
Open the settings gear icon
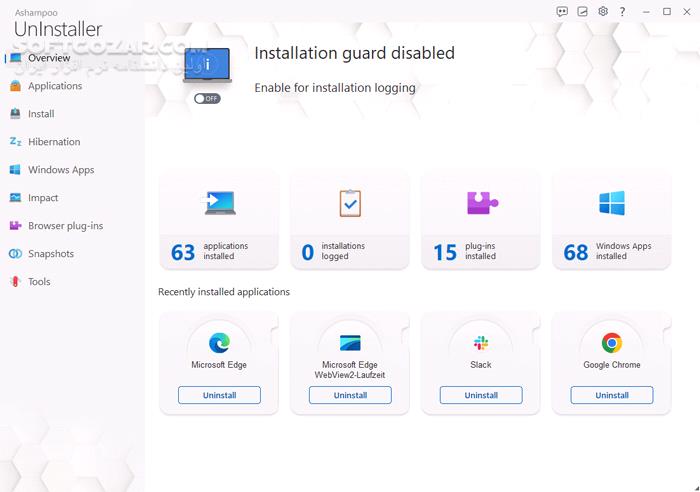point(603,12)
